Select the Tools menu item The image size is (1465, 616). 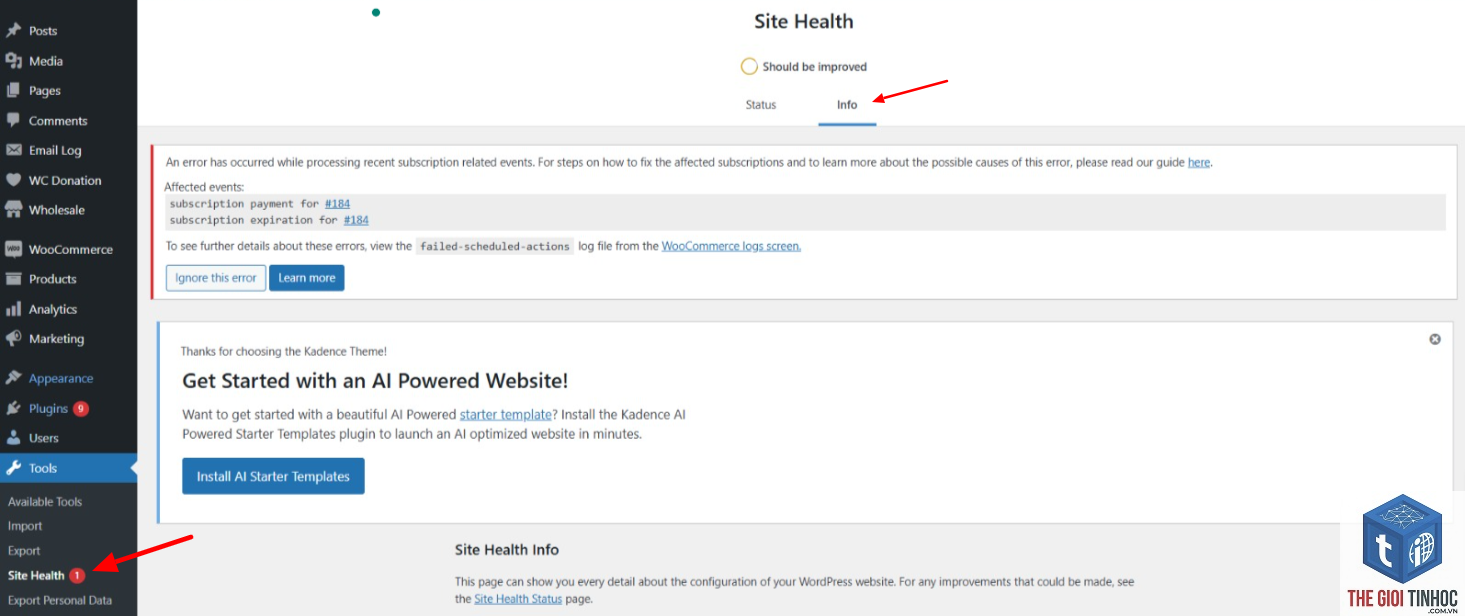tap(68, 468)
